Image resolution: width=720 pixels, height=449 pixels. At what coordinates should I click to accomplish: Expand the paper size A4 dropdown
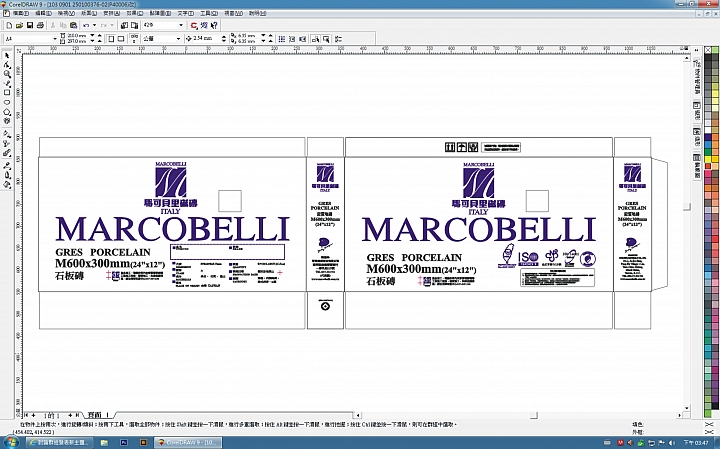[55, 39]
